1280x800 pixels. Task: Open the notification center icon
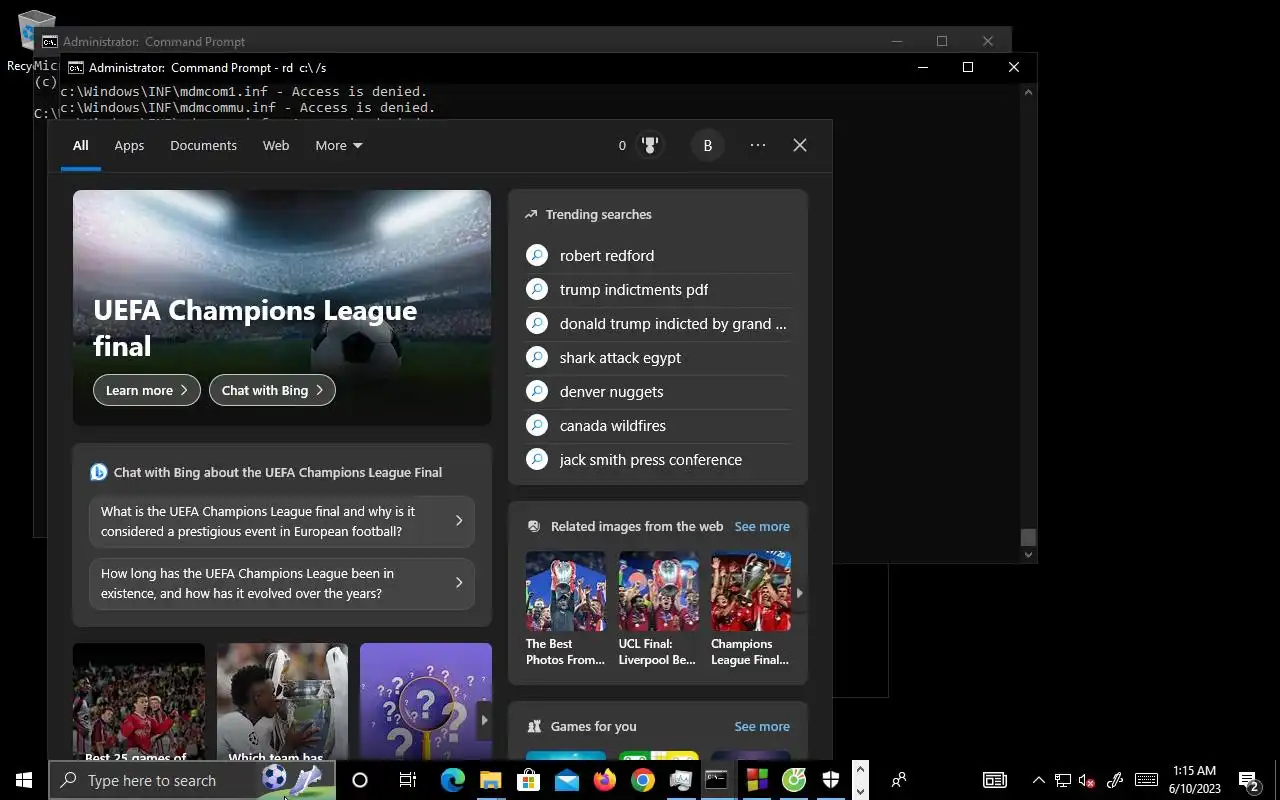click(x=1249, y=780)
